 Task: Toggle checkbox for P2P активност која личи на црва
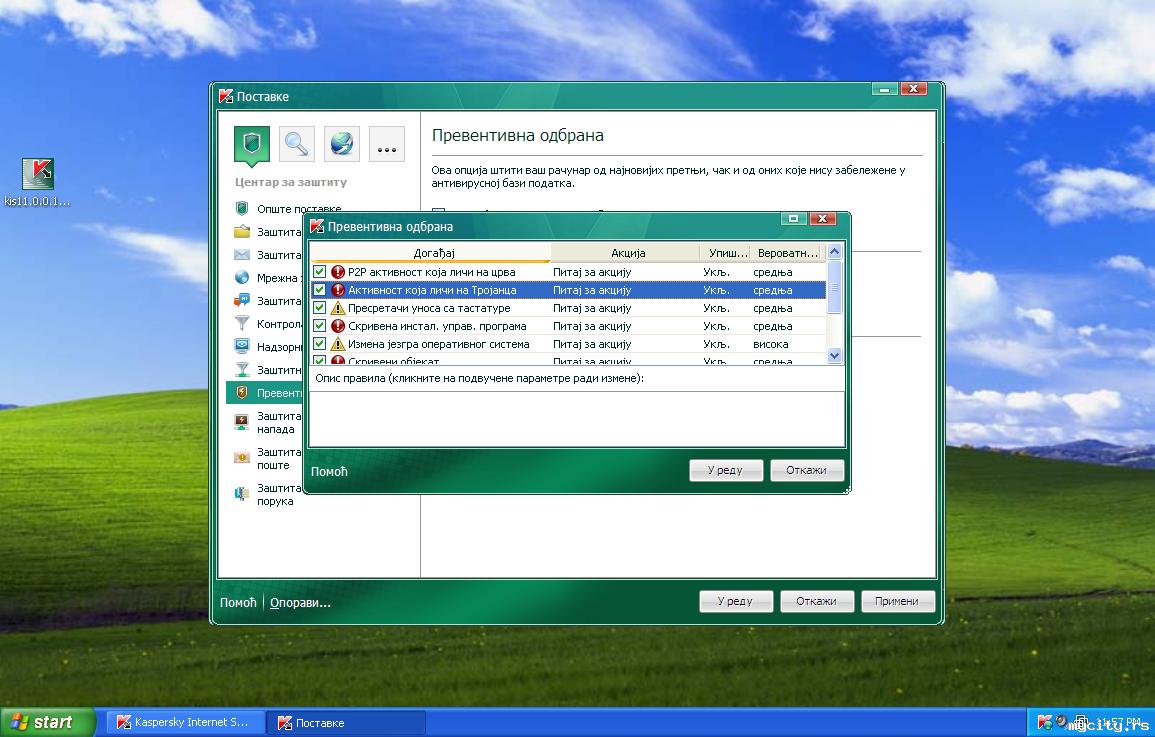tap(320, 272)
